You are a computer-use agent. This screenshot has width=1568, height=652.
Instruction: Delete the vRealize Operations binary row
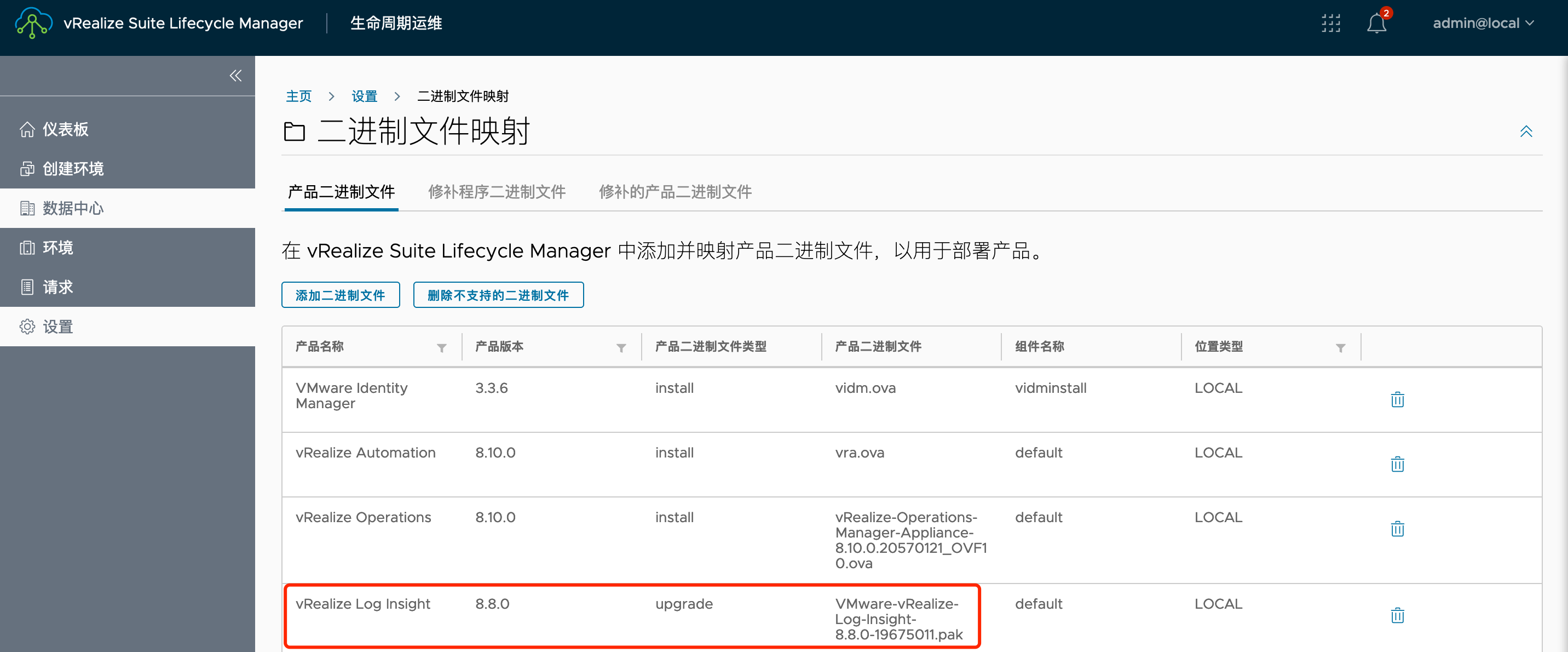tap(1397, 529)
